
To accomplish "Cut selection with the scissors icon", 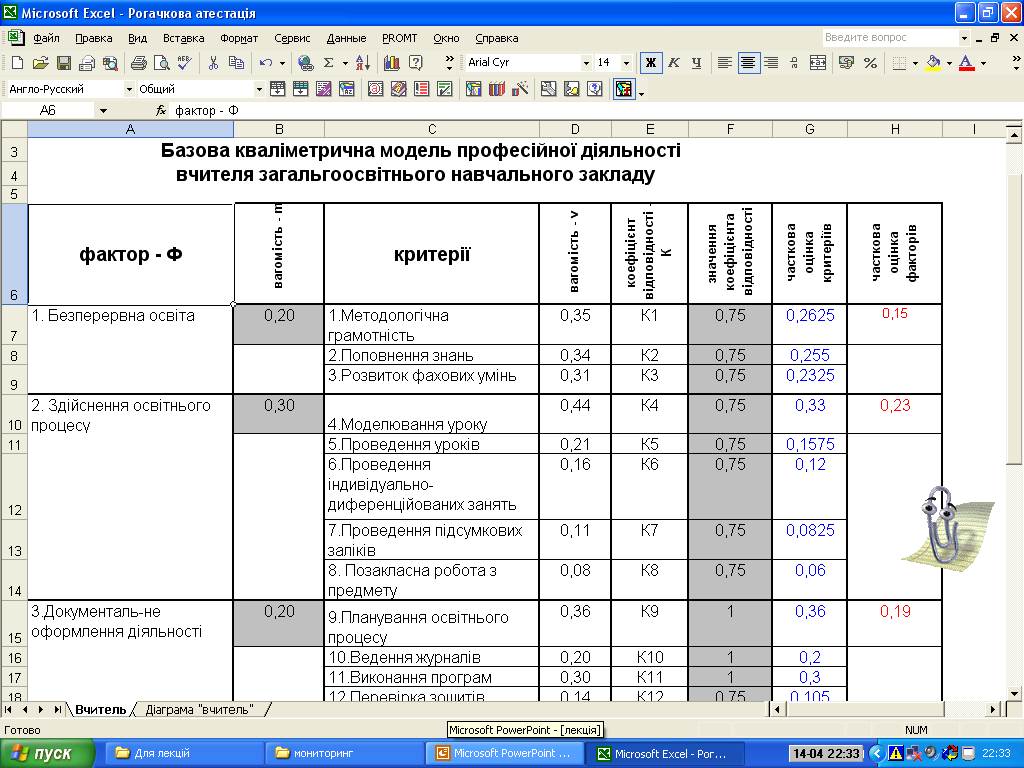I will (x=213, y=63).
